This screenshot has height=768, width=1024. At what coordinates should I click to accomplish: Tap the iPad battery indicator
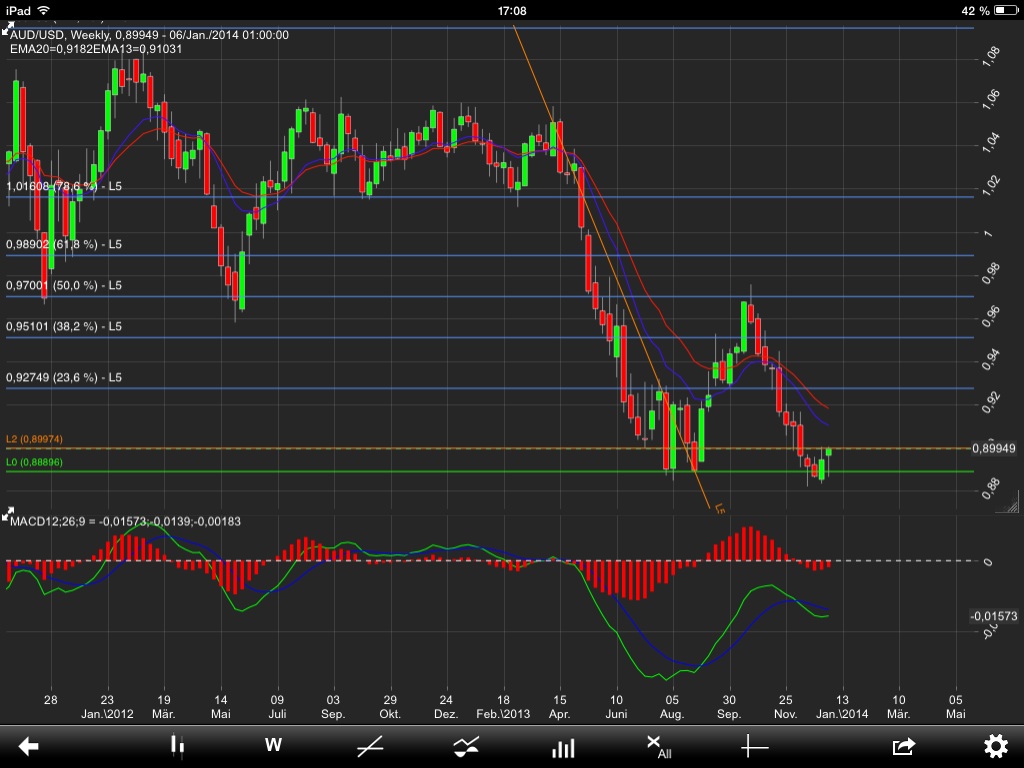tap(1006, 10)
